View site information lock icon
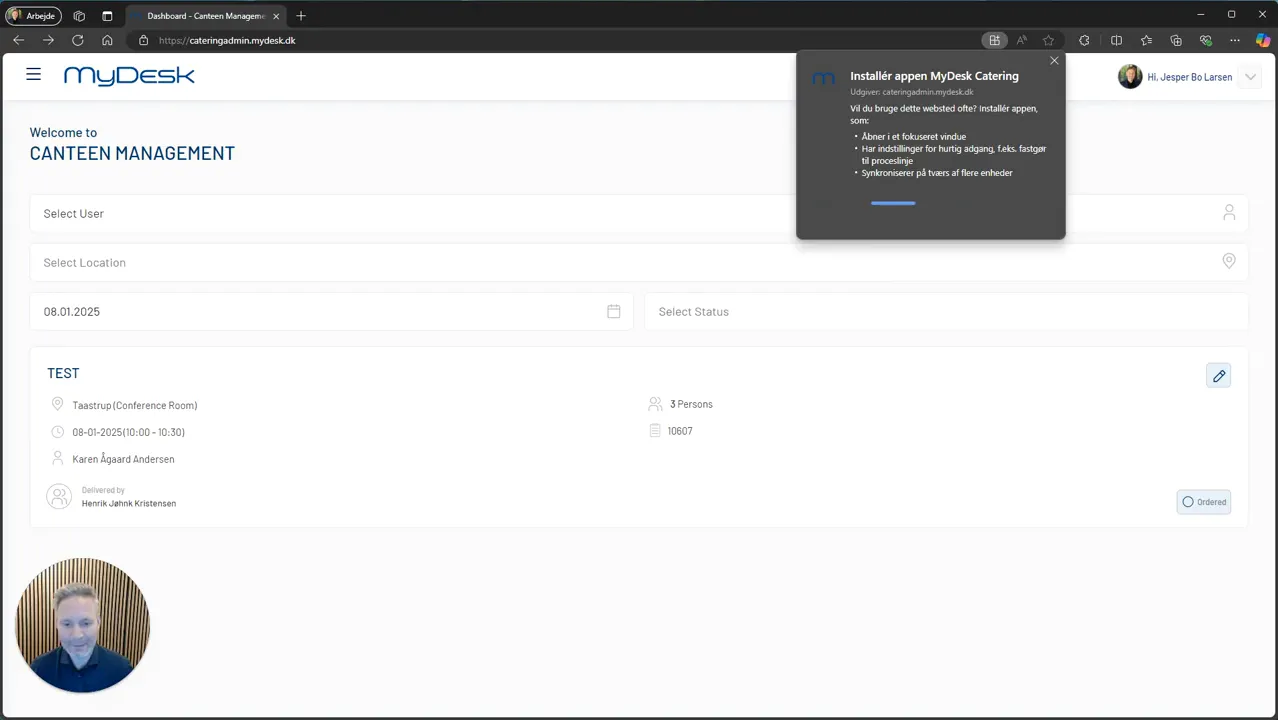The height and width of the screenshot is (720, 1278). [x=143, y=41]
